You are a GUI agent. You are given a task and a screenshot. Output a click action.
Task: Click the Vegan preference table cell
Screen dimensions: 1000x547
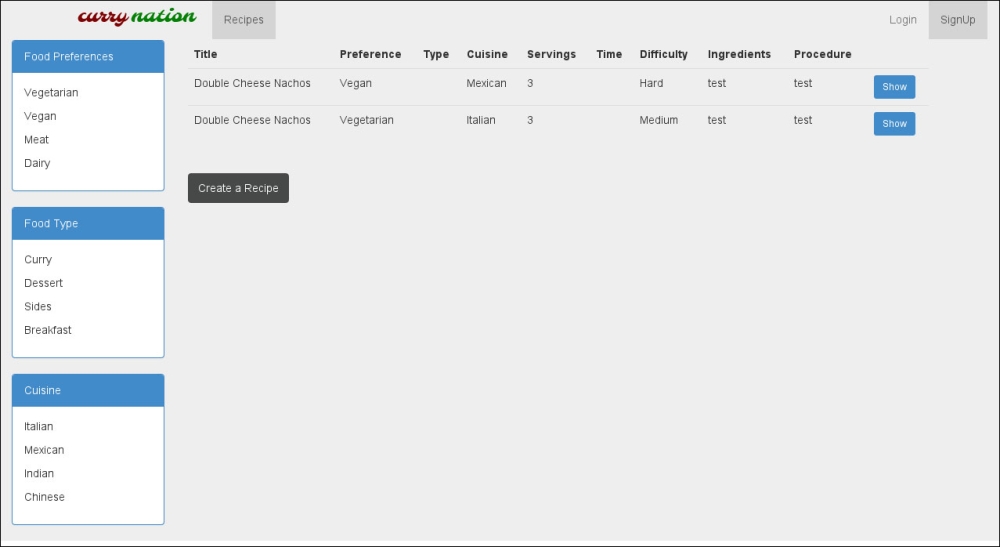(x=355, y=84)
